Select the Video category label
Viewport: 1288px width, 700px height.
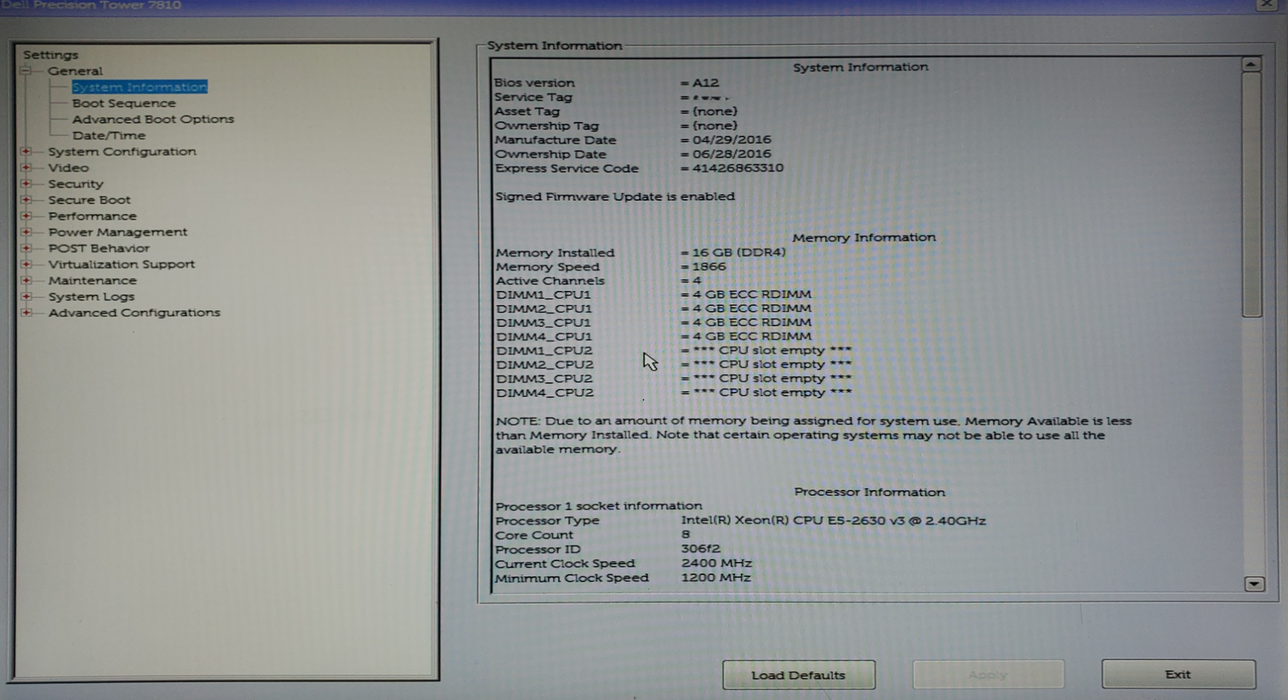point(68,168)
